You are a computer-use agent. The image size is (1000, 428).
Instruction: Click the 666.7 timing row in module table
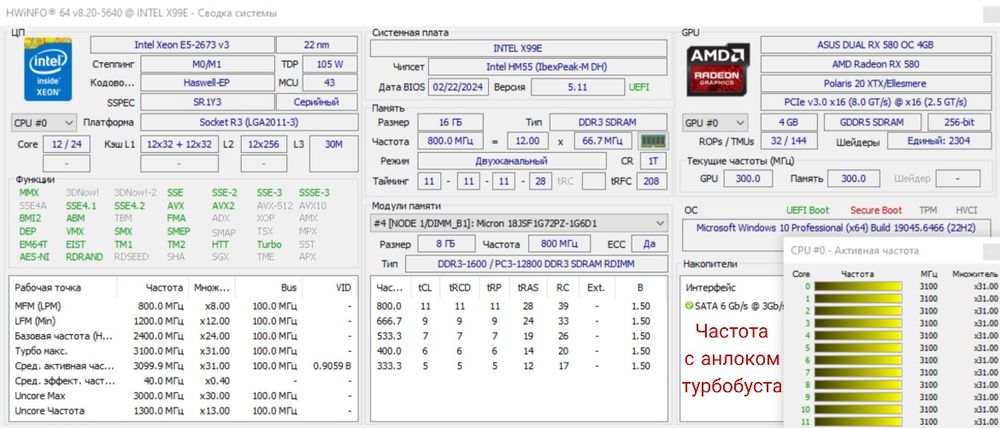click(x=518, y=321)
